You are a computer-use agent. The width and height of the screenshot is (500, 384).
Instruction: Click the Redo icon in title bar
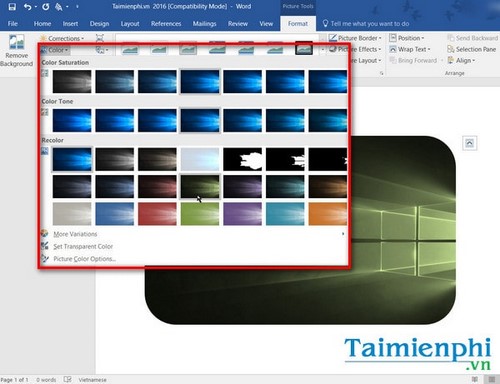[x=46, y=7]
